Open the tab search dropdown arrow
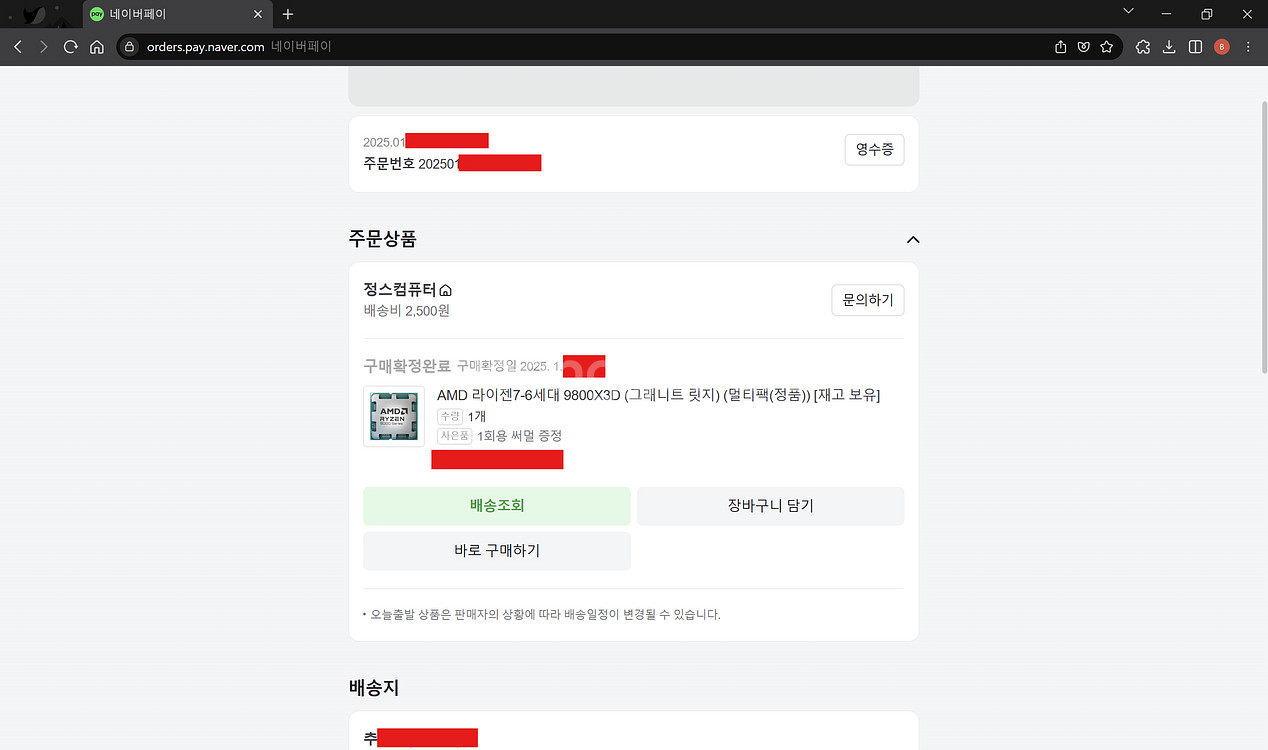 1129,12
